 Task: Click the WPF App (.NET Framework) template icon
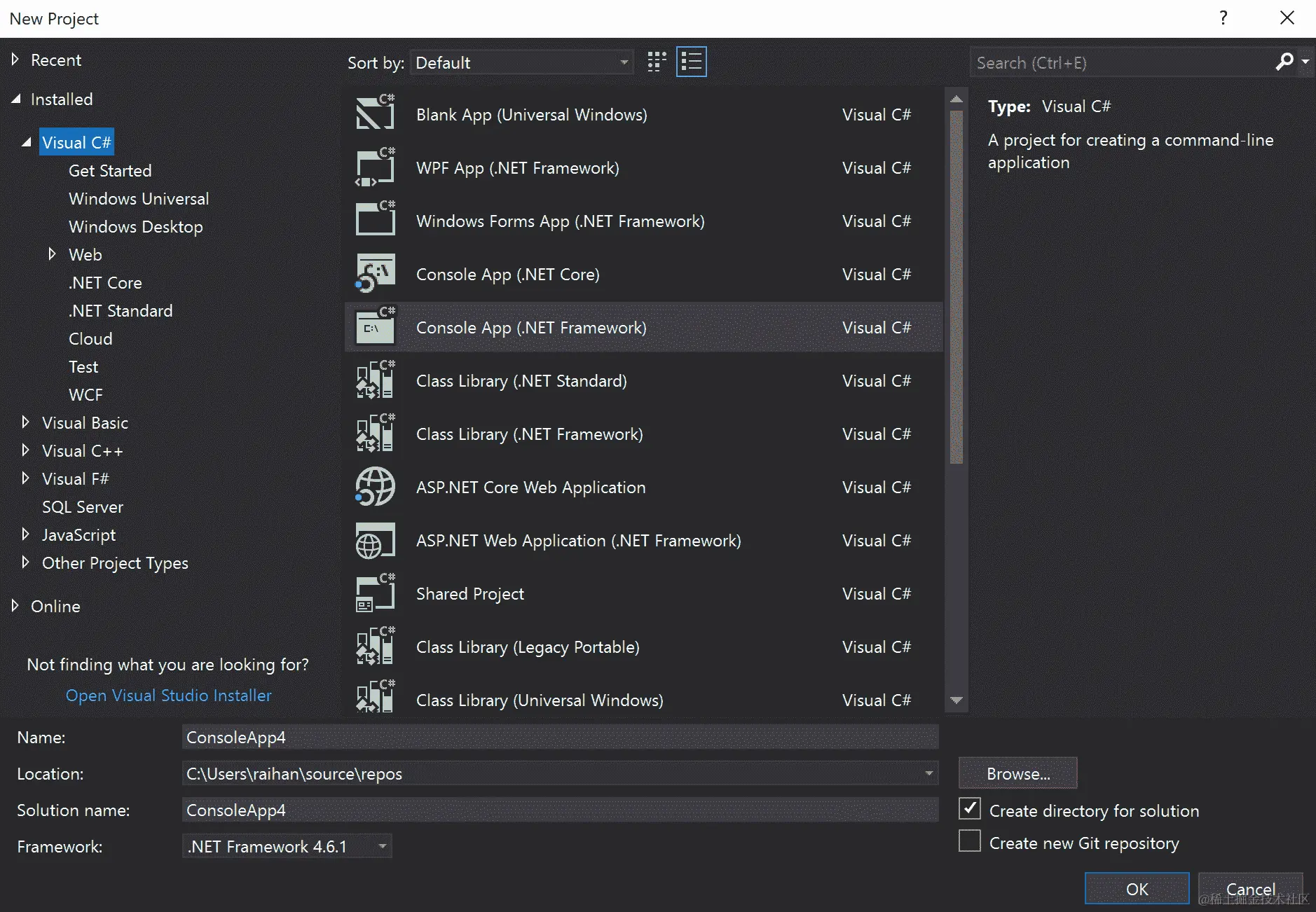click(376, 167)
